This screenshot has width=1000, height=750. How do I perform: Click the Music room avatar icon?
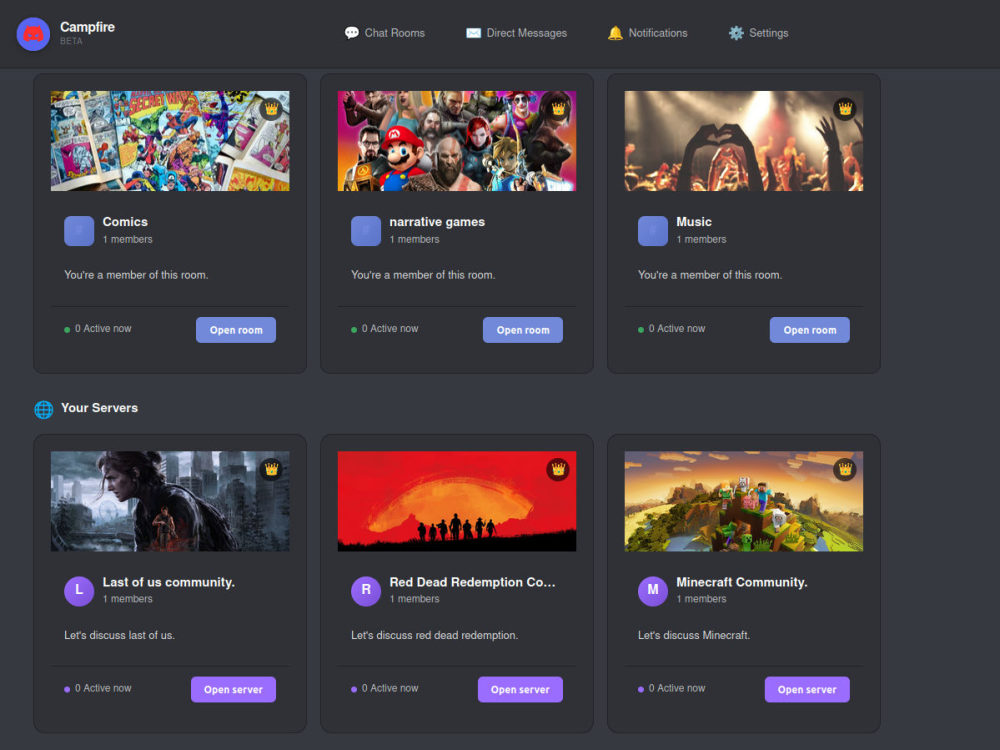653,231
